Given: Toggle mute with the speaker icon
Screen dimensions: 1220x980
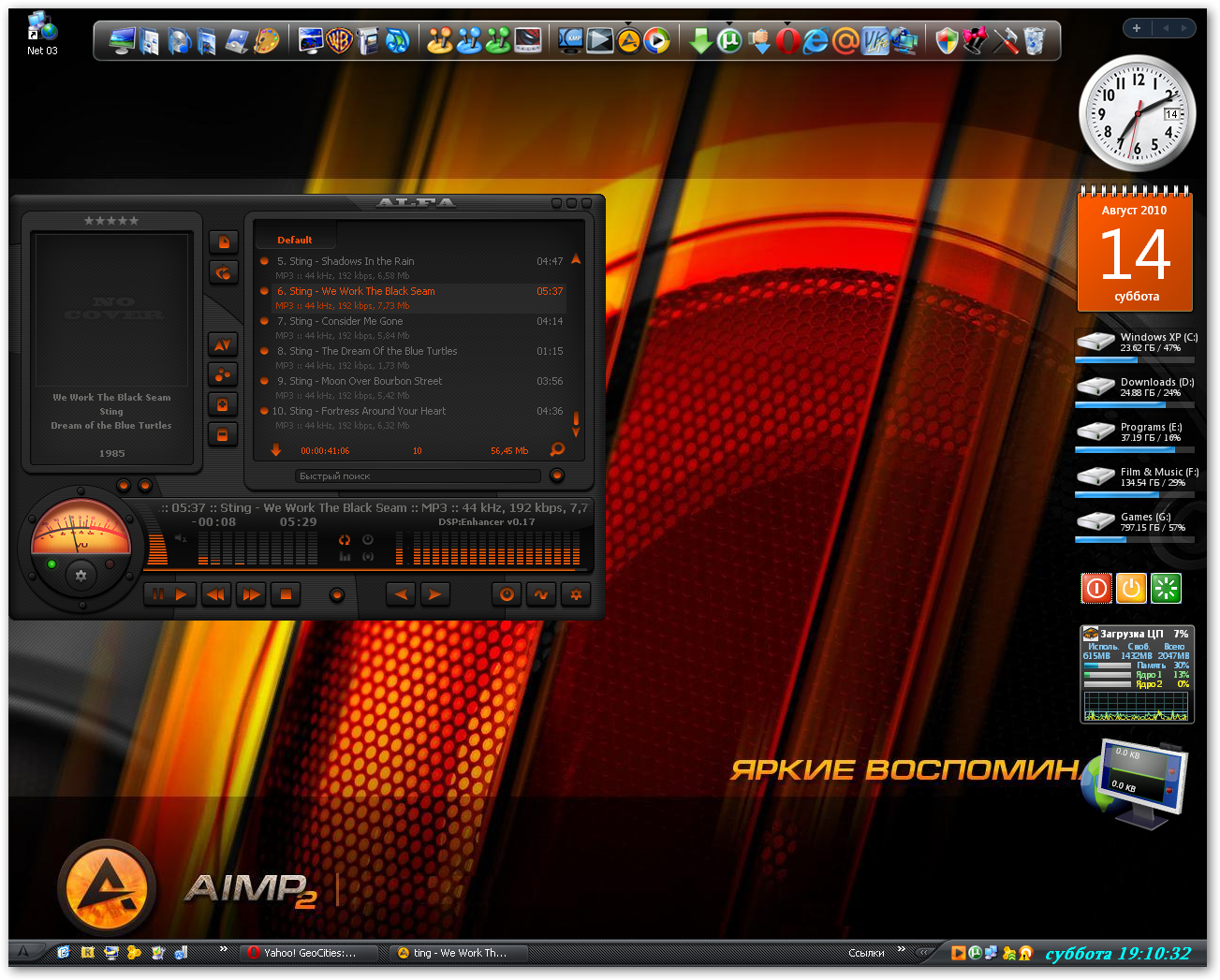Looking at the screenshot, I should [x=181, y=539].
